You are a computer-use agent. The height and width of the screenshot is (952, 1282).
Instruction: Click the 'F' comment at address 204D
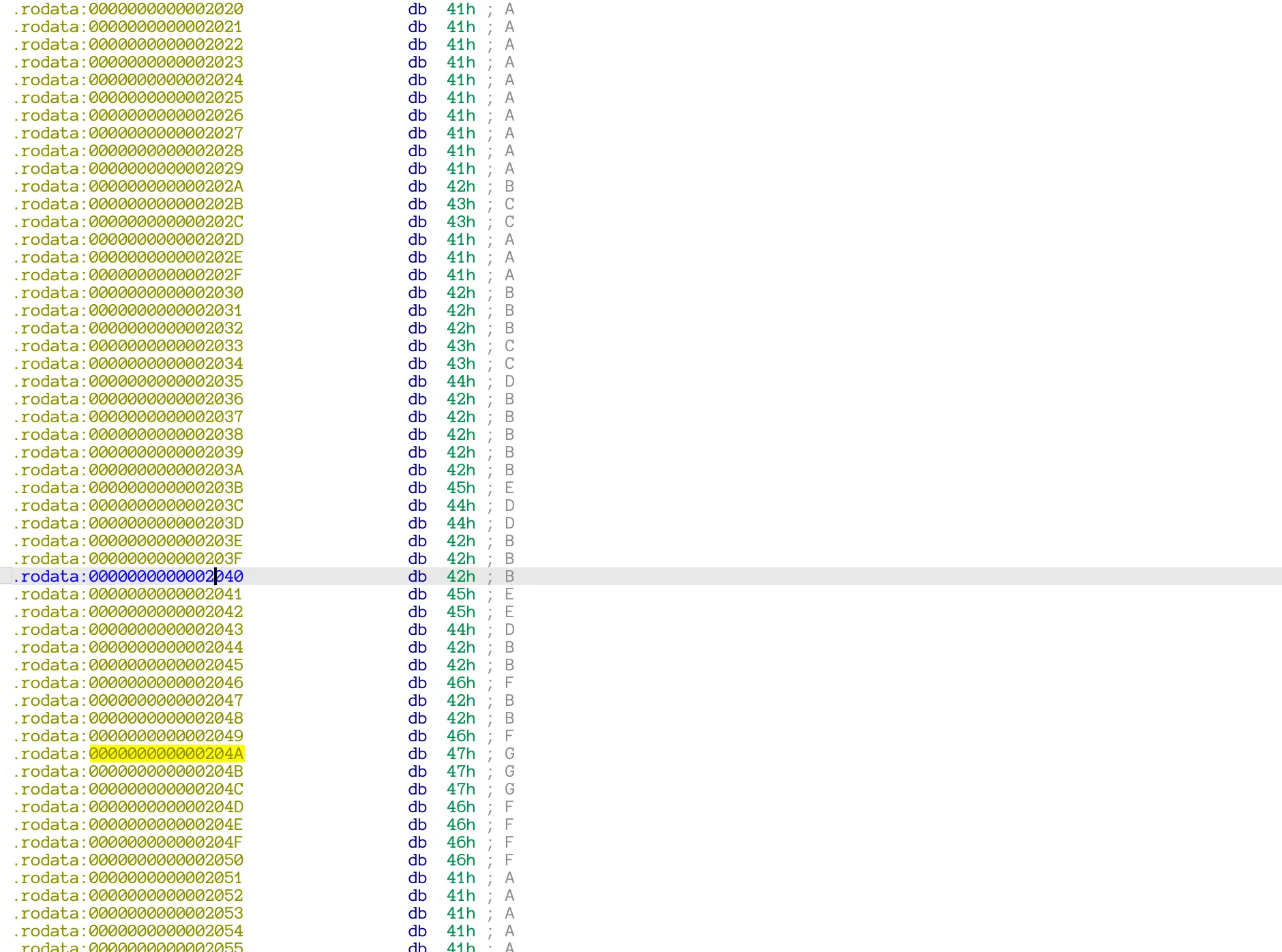click(509, 807)
